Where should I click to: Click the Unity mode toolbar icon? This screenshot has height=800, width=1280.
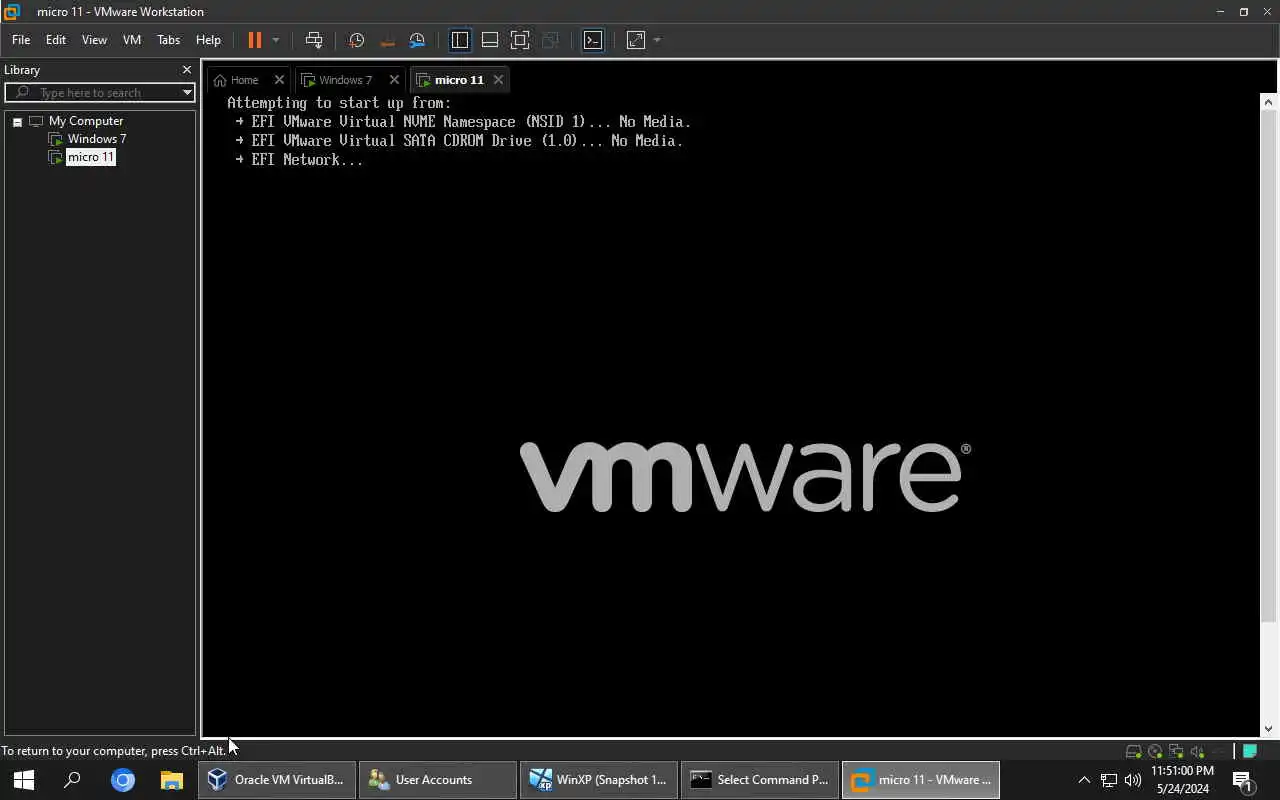[550, 40]
